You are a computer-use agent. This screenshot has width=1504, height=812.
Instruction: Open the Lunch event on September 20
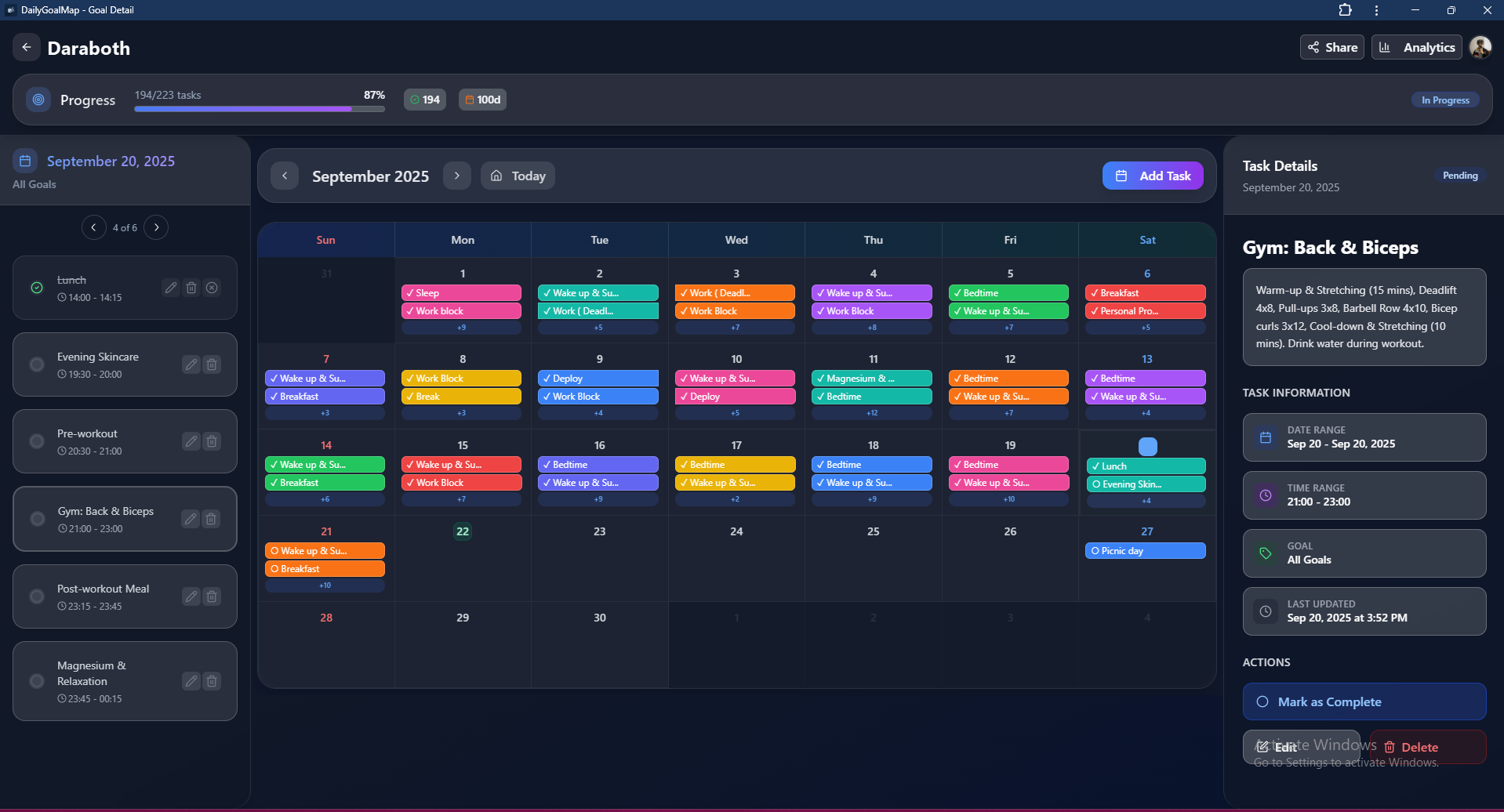(x=1146, y=466)
